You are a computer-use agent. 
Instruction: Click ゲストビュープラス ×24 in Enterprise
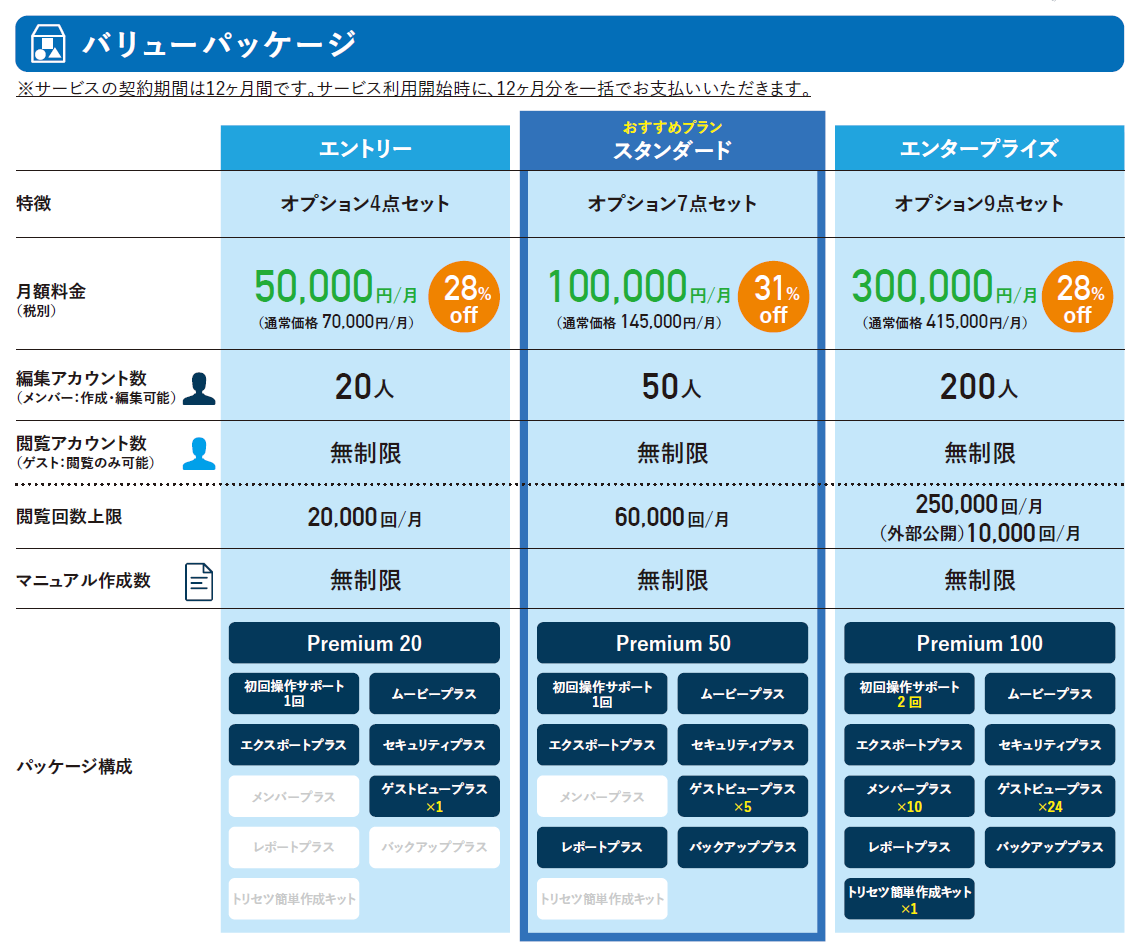click(x=1049, y=797)
